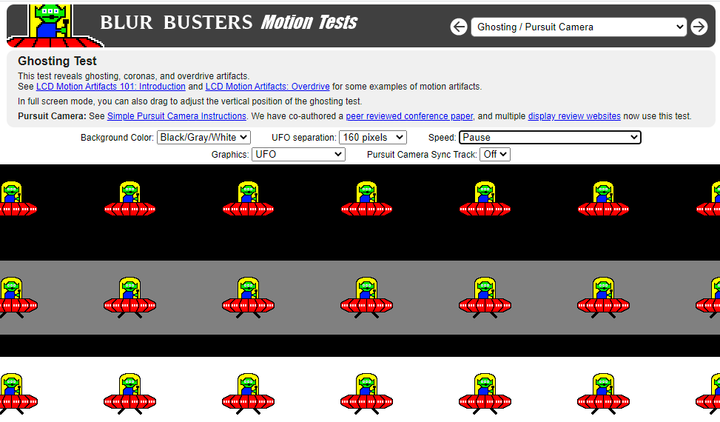Open the UFO separation dropdown
The height and width of the screenshot is (422, 720).
[x=372, y=137]
